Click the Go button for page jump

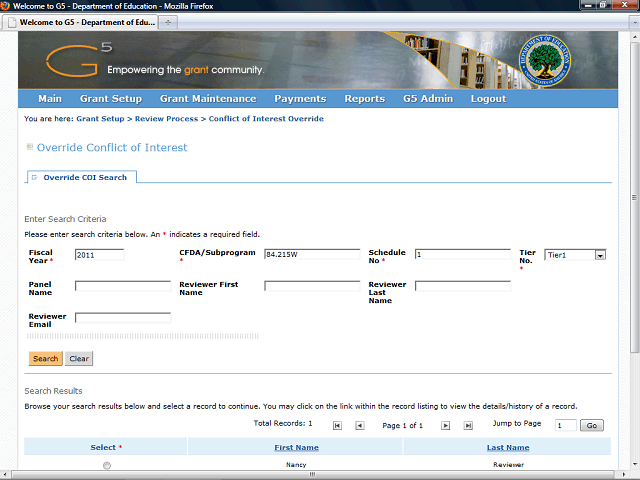coord(592,425)
